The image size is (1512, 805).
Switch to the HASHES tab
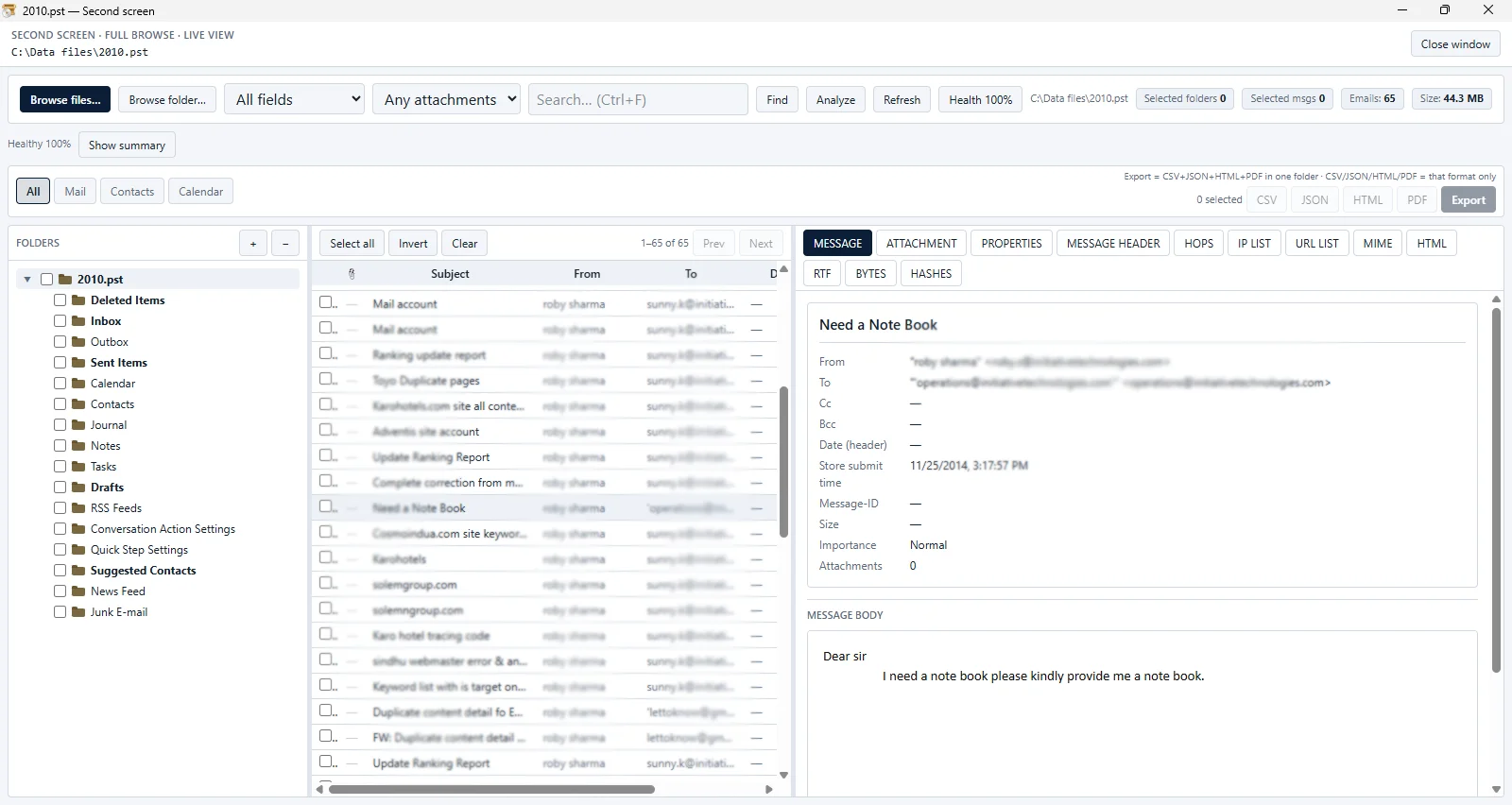(931, 274)
